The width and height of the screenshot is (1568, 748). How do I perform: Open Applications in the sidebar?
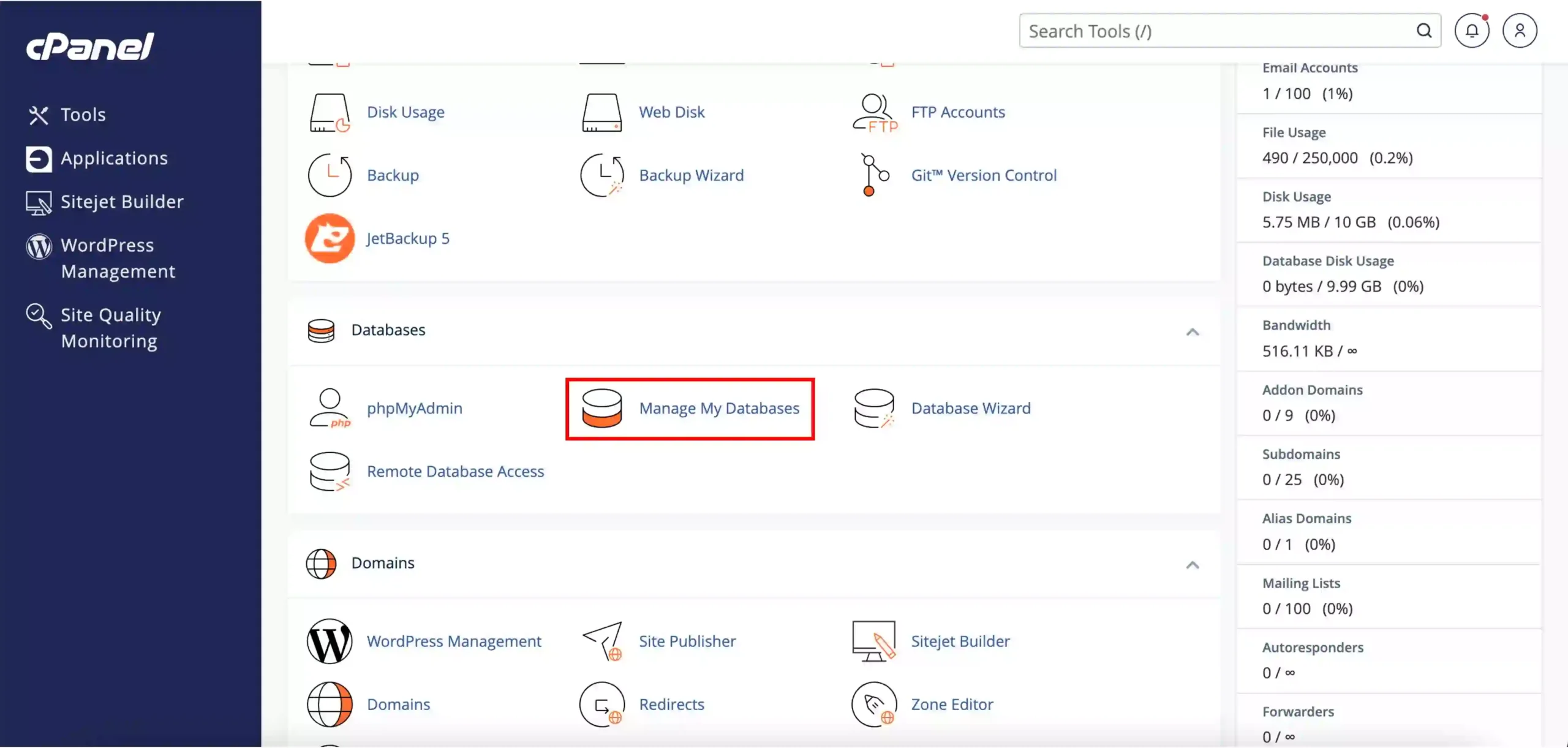click(97, 159)
